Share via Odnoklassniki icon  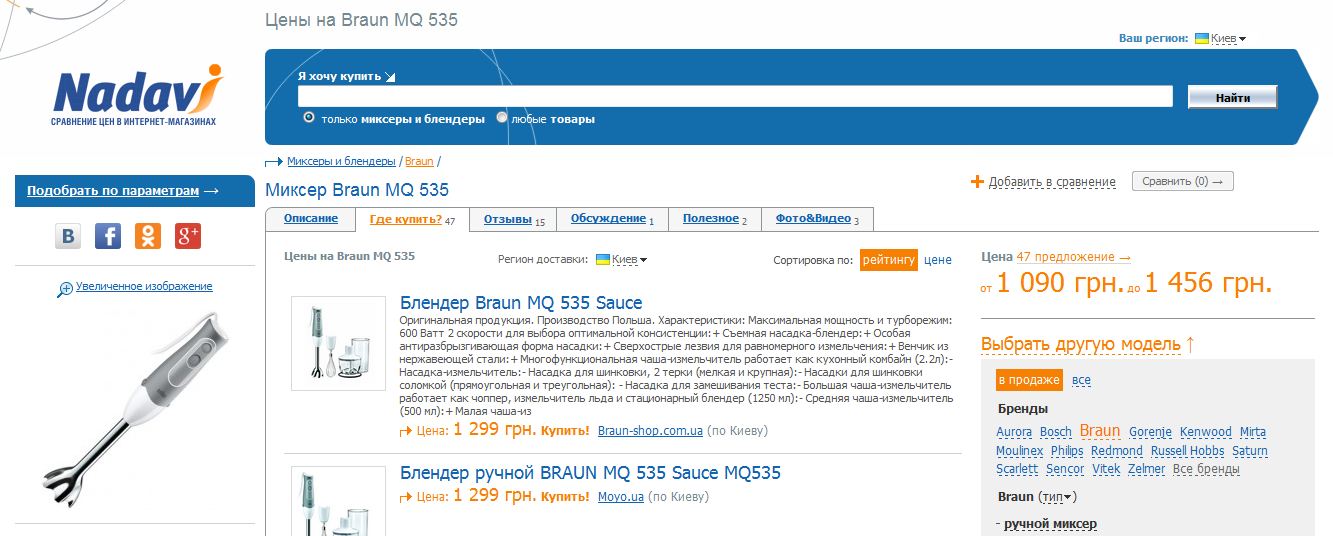pos(148,236)
